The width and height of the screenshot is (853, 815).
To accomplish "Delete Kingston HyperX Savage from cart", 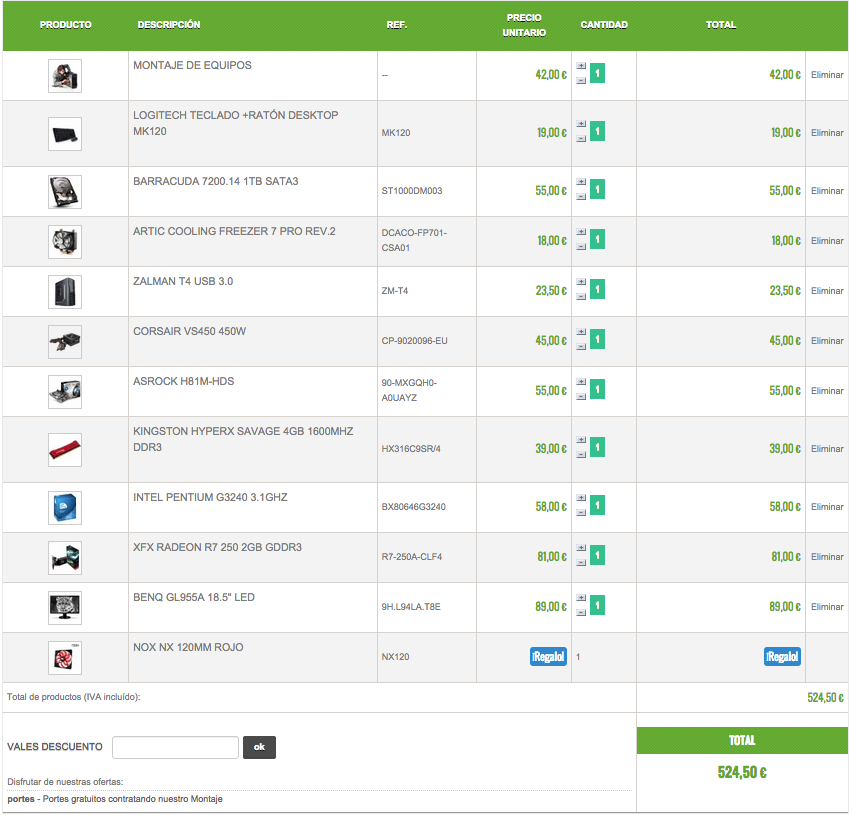I will click(x=827, y=449).
